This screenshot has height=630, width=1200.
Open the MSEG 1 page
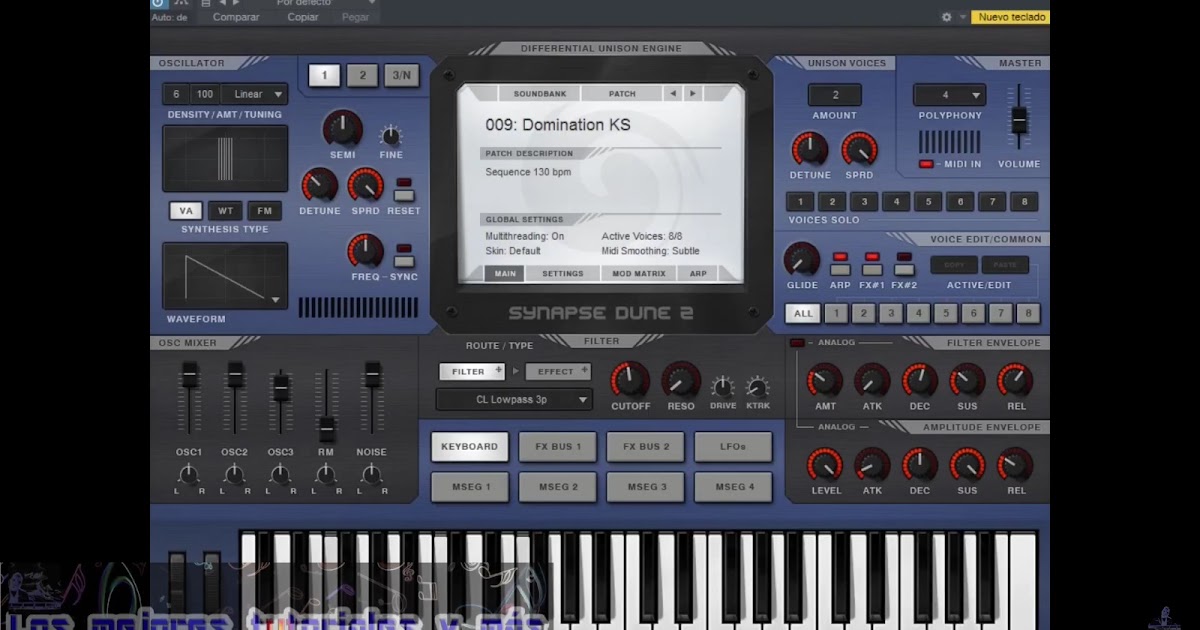[470, 487]
